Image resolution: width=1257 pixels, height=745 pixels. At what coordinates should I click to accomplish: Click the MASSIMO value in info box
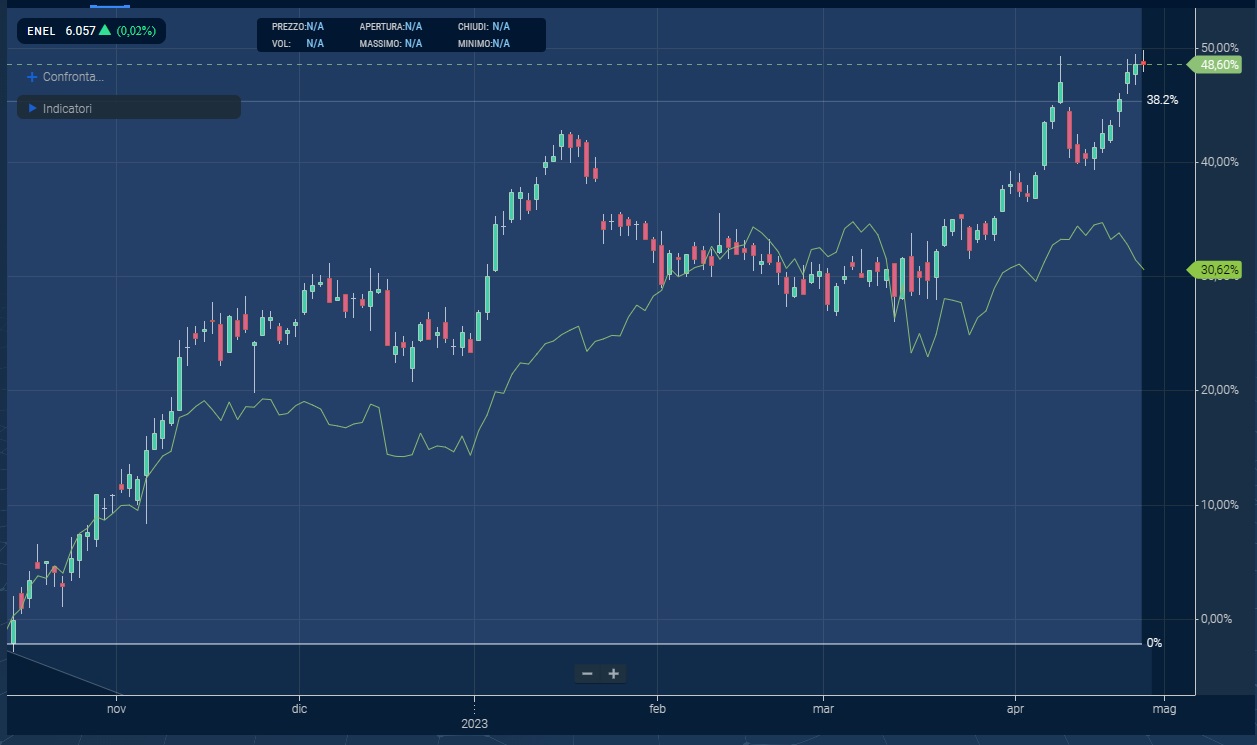pos(413,43)
